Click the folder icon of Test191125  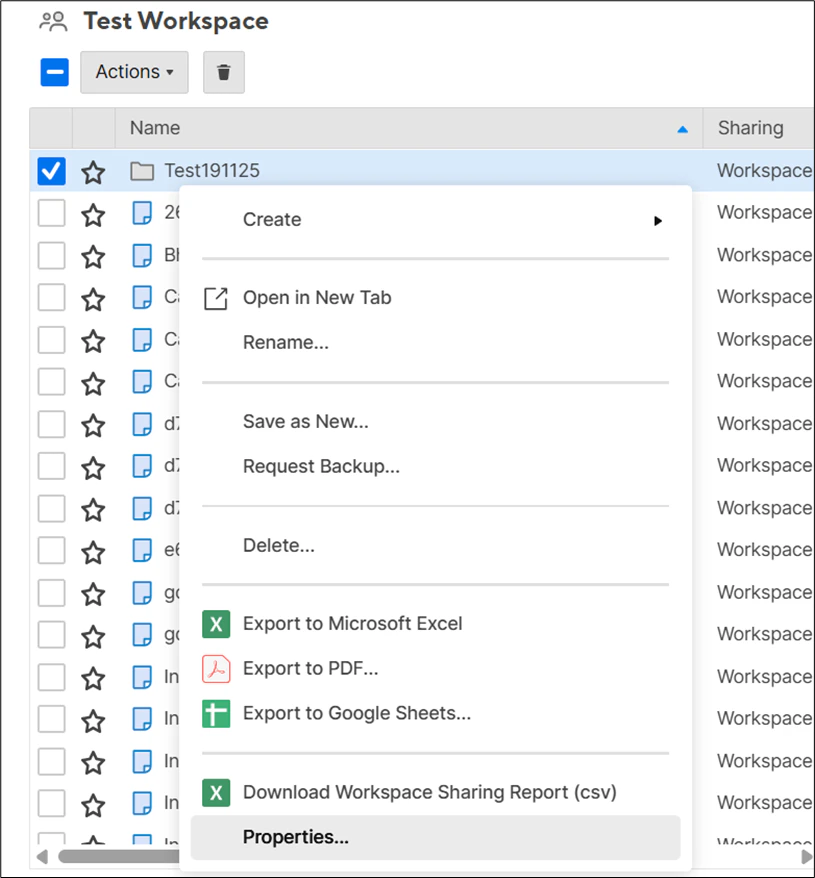pyautogui.click(x=142, y=171)
